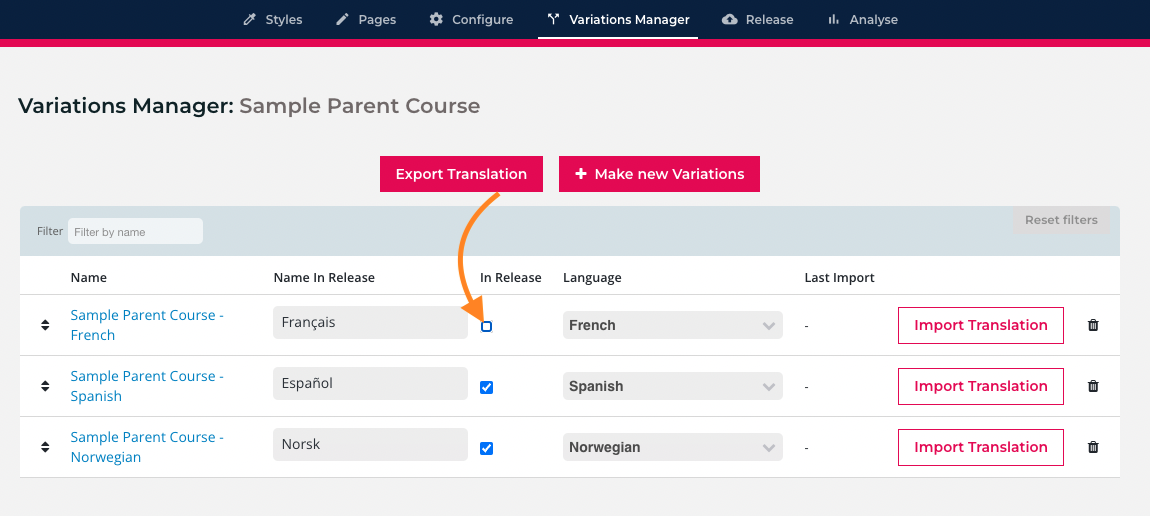
Task: Click Make new Variations button
Action: (x=659, y=174)
